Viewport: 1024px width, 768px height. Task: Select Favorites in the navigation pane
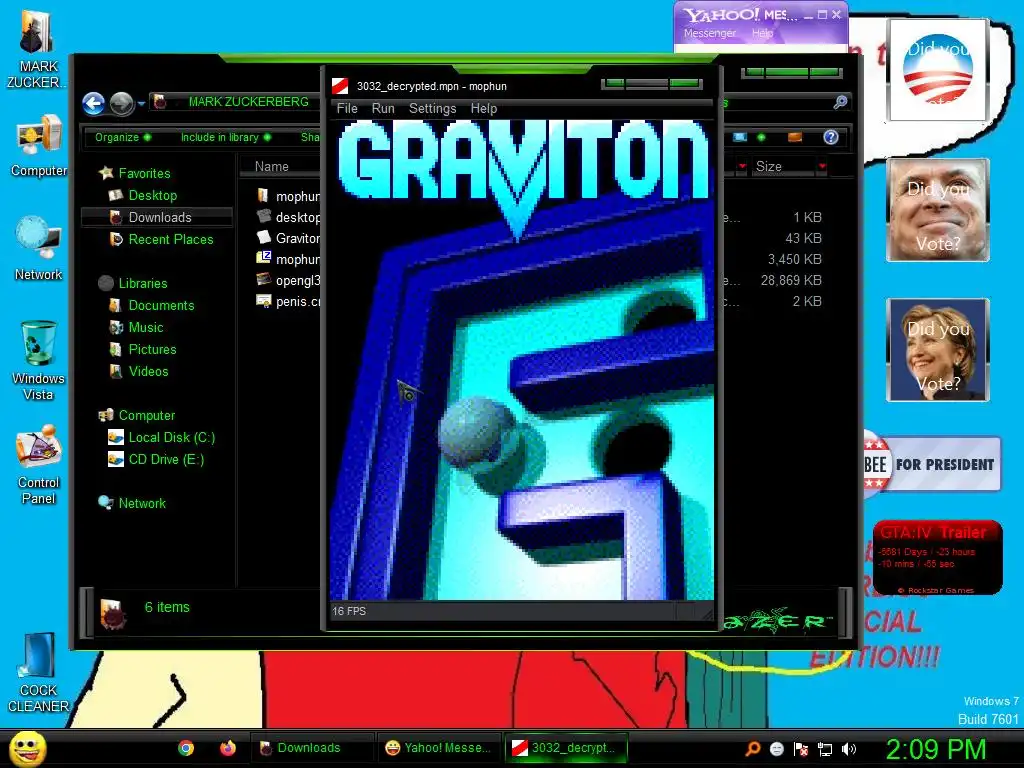pyautogui.click(x=144, y=173)
